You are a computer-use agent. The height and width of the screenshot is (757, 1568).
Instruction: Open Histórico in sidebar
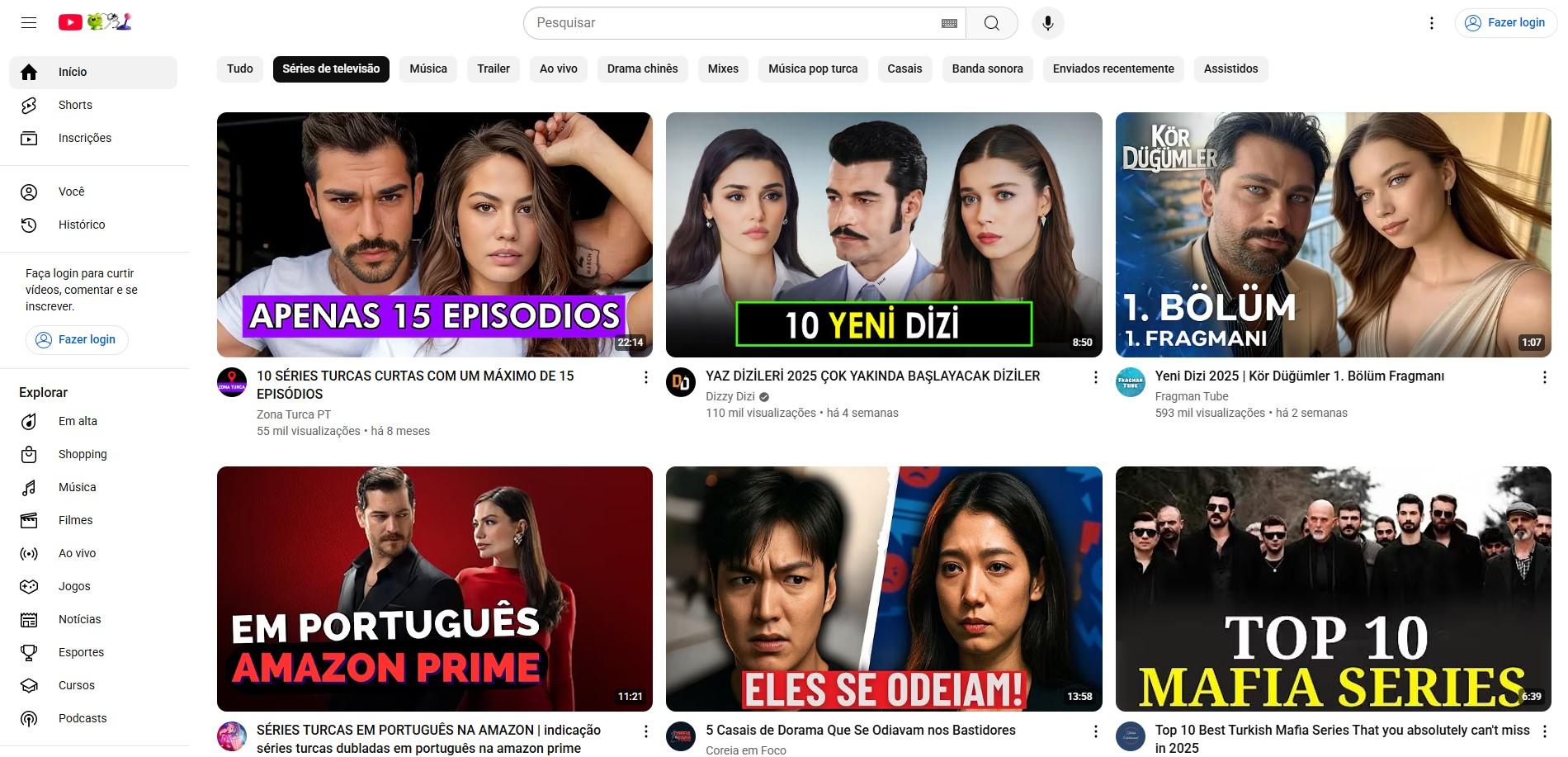click(x=82, y=225)
